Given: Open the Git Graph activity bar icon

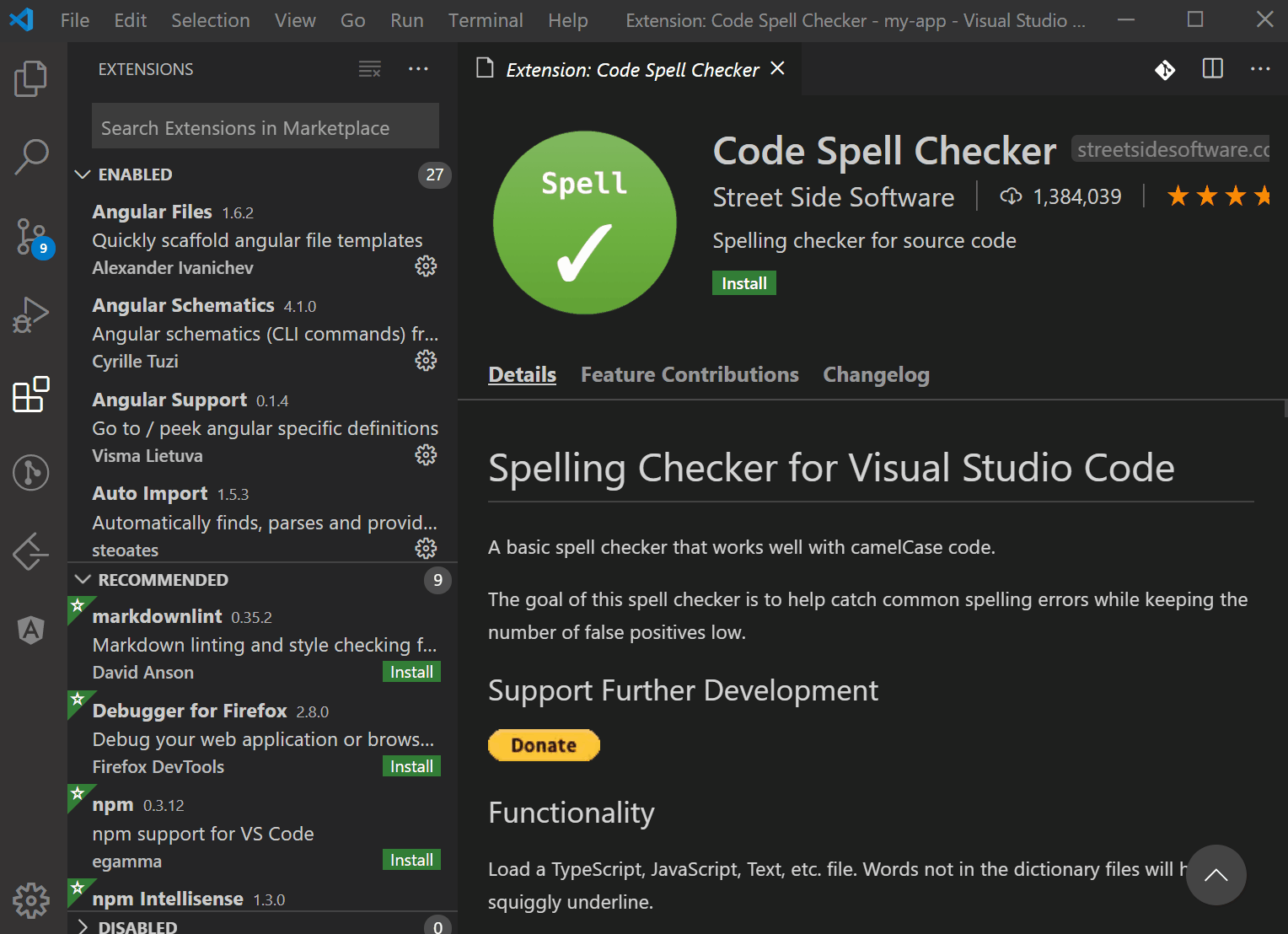Looking at the screenshot, I should pyautogui.click(x=31, y=472).
